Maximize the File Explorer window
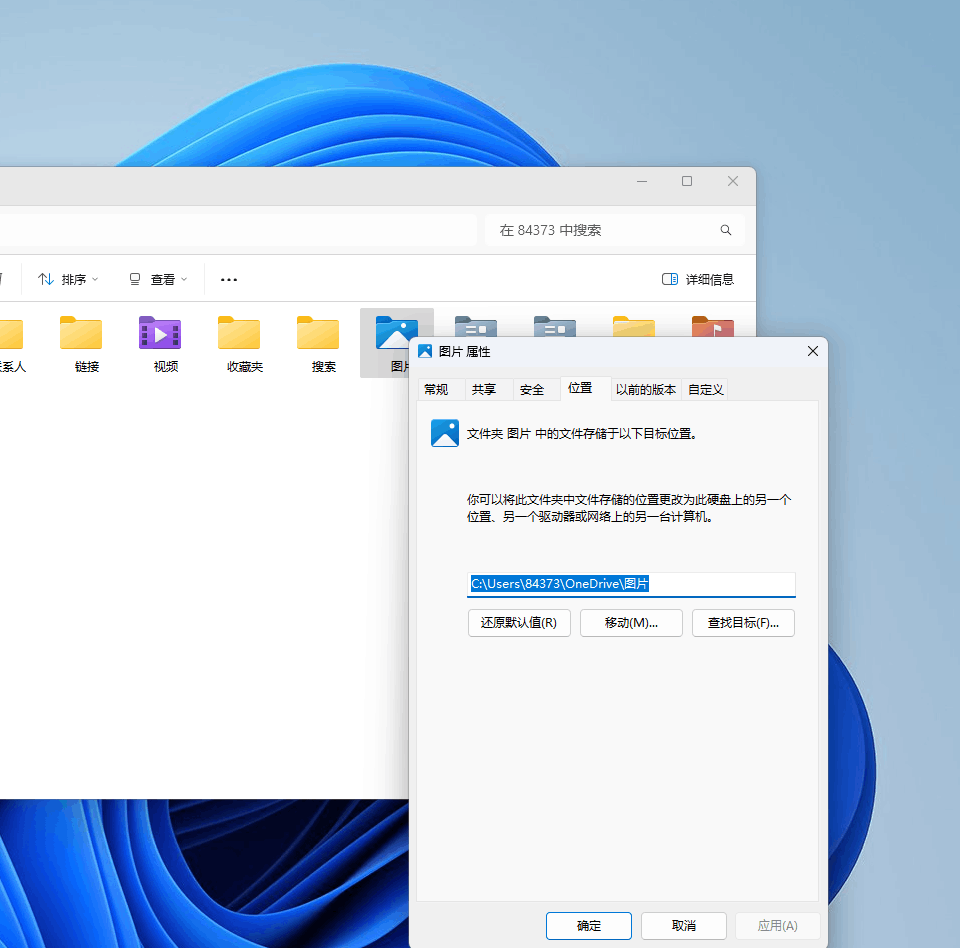The image size is (960, 948). (687, 181)
